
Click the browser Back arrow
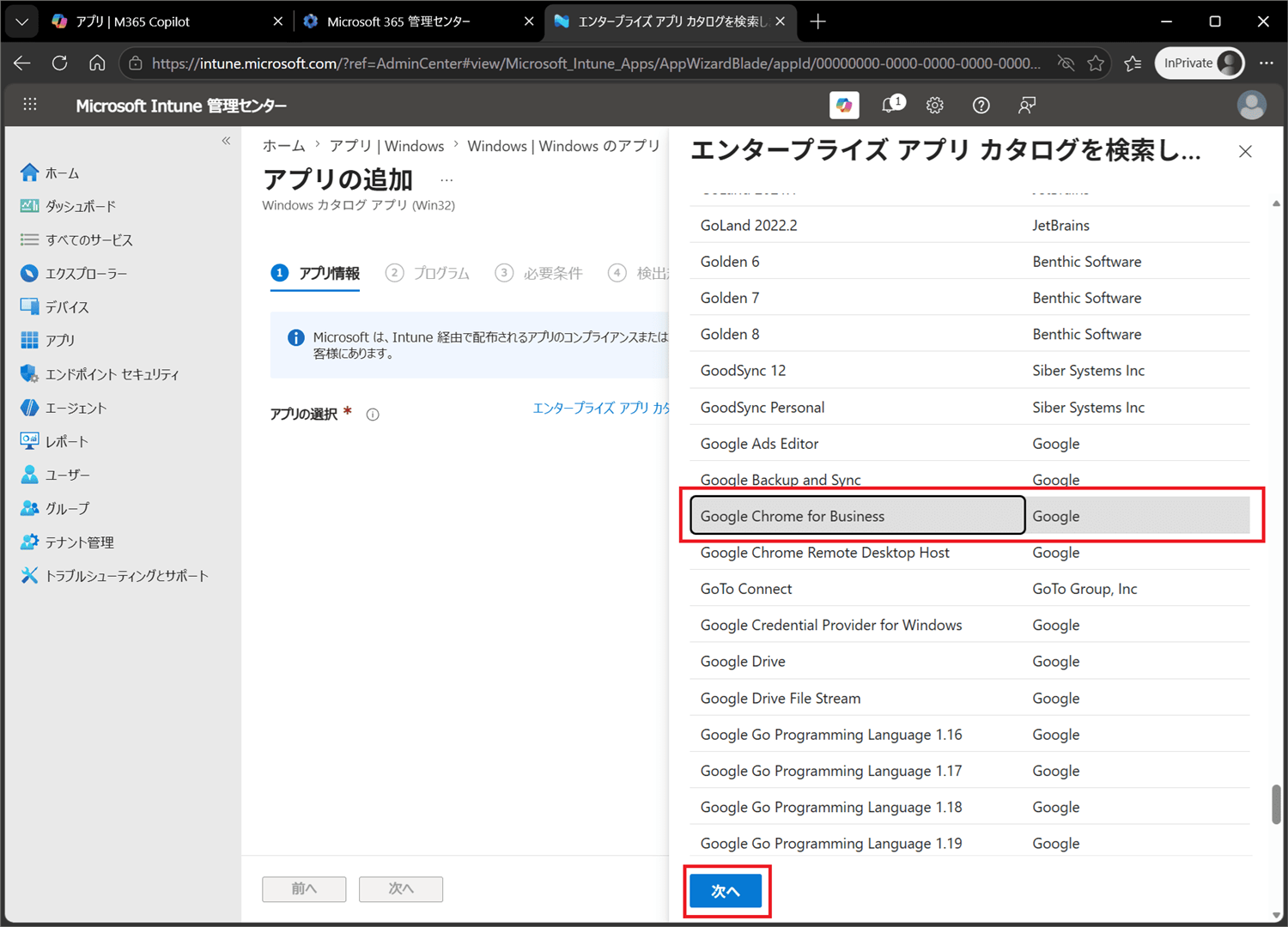pos(22,63)
